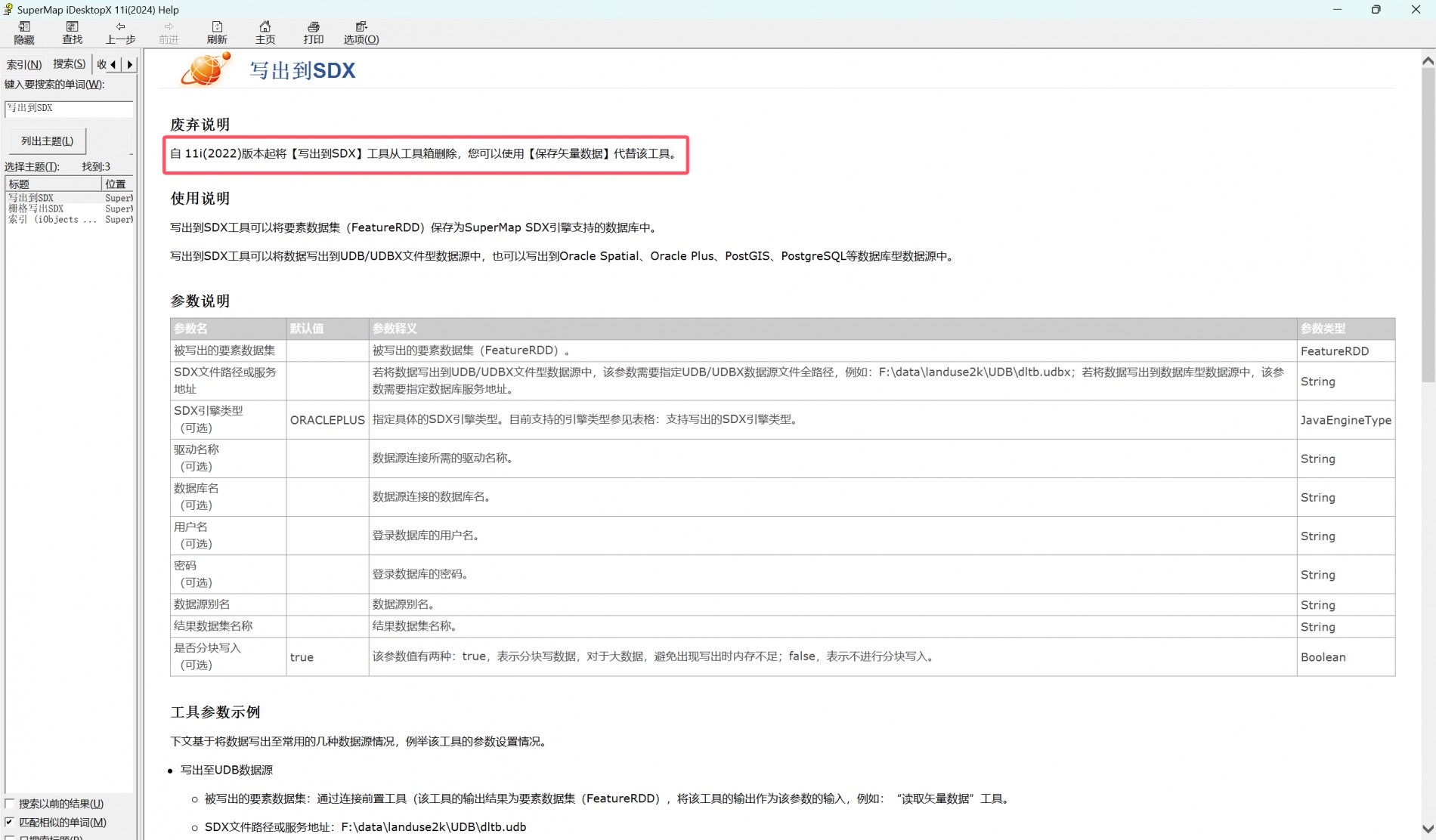
Task: Click the ORACLEPLUS default value cell
Action: 327,420
